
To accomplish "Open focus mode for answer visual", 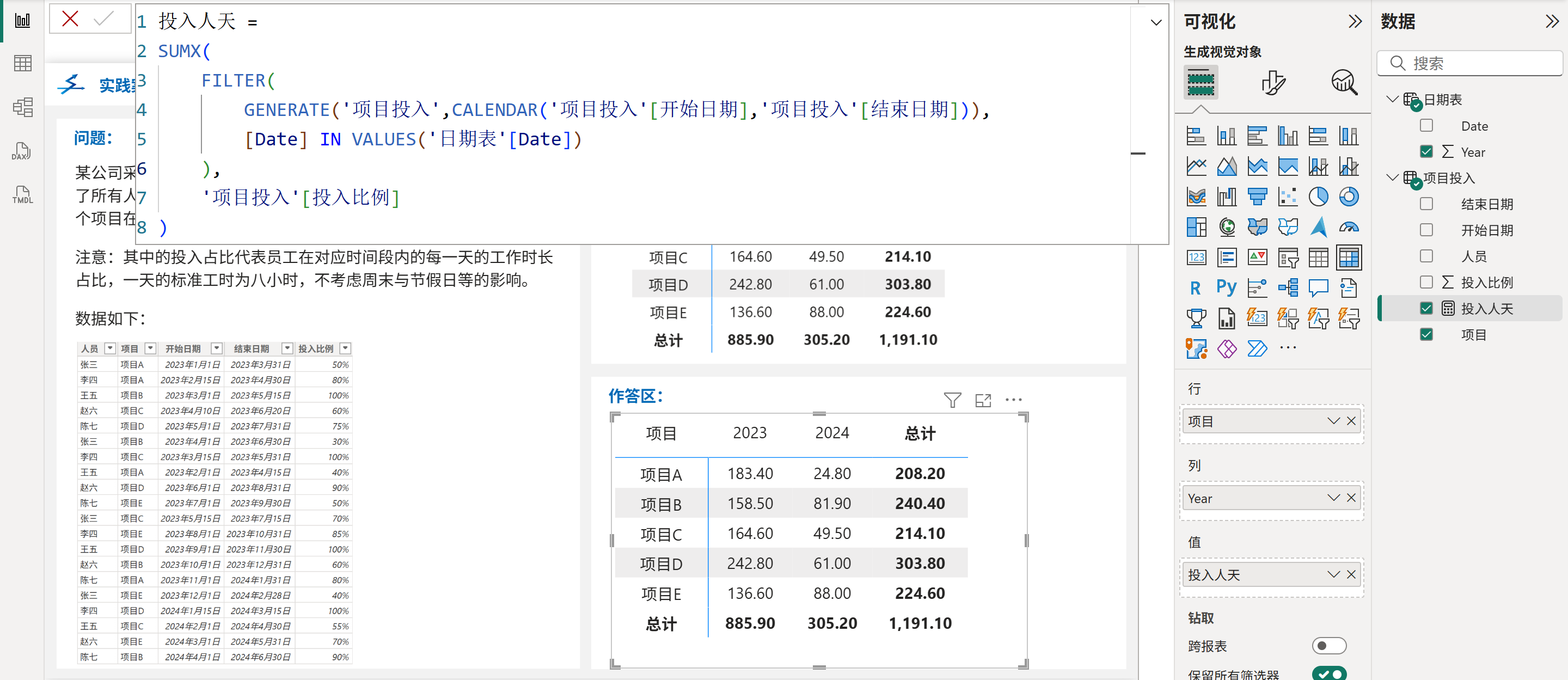I will [982, 400].
